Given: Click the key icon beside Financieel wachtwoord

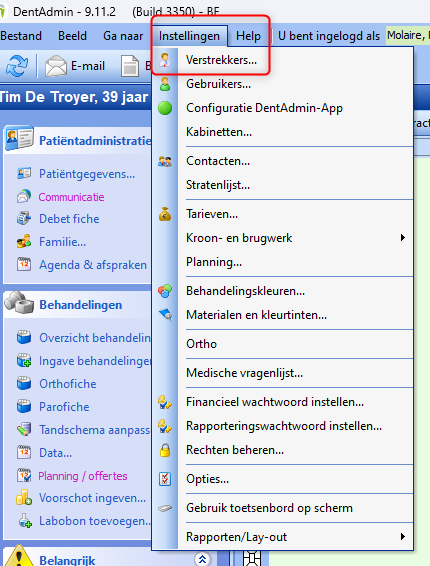Looking at the screenshot, I should (x=165, y=402).
